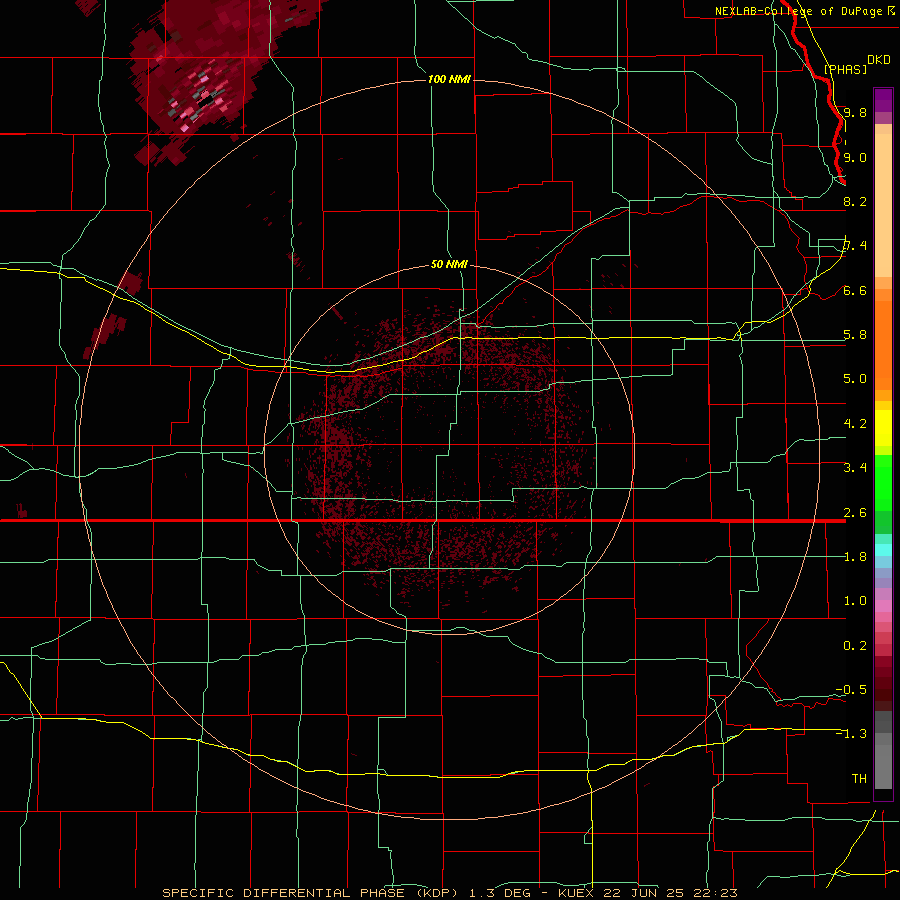The width and height of the screenshot is (900, 900).
Task: Click the [PHAS] units label
Action: tap(845, 69)
